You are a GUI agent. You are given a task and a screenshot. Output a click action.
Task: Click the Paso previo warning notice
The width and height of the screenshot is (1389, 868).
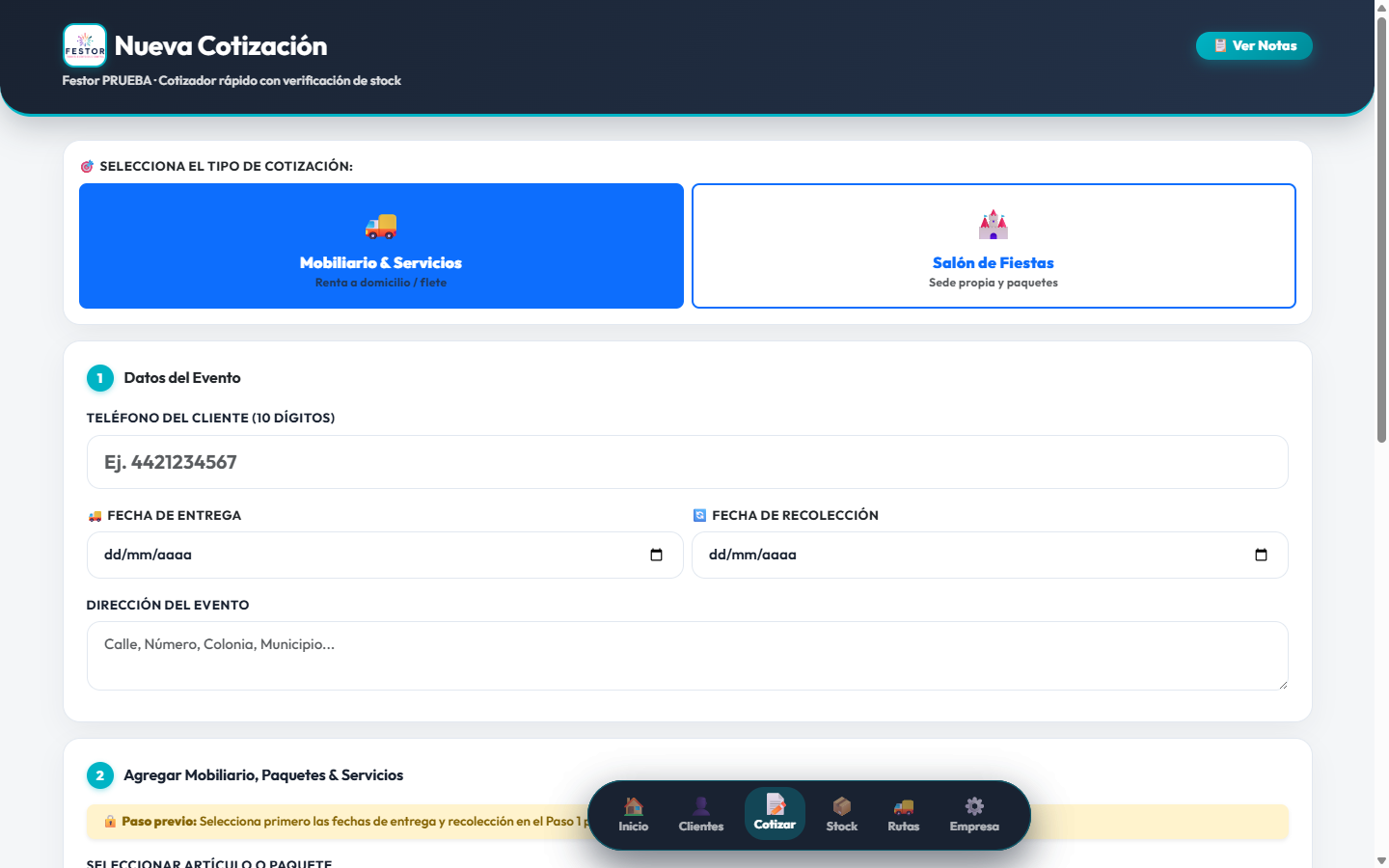pyautogui.click(x=688, y=822)
